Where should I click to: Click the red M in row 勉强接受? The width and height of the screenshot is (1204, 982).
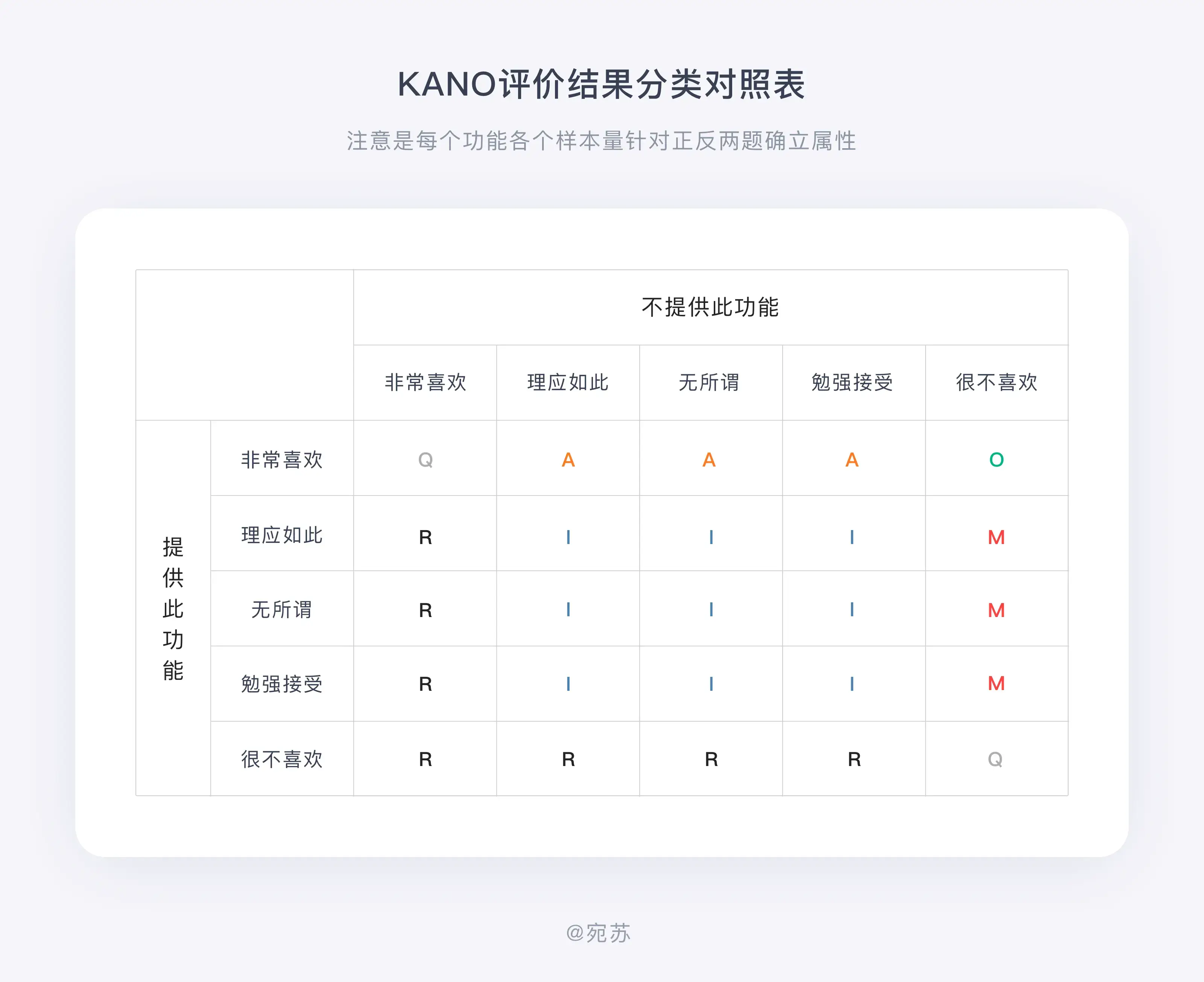pyautogui.click(x=996, y=683)
